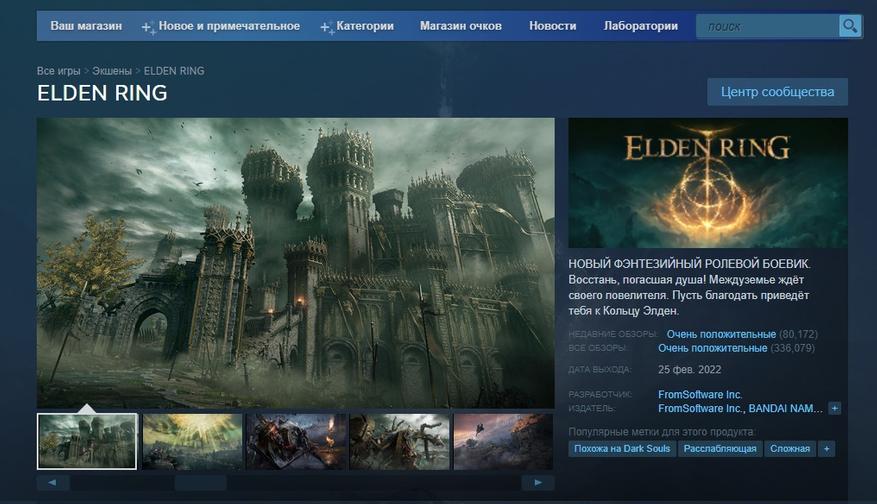Click the search magnifier icon
The width and height of the screenshot is (877, 504).
click(850, 26)
